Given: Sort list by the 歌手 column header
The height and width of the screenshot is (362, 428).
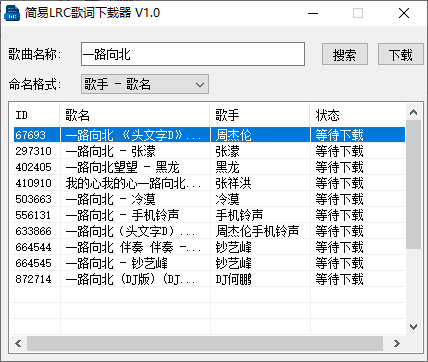Looking at the screenshot, I should click(x=260, y=115).
